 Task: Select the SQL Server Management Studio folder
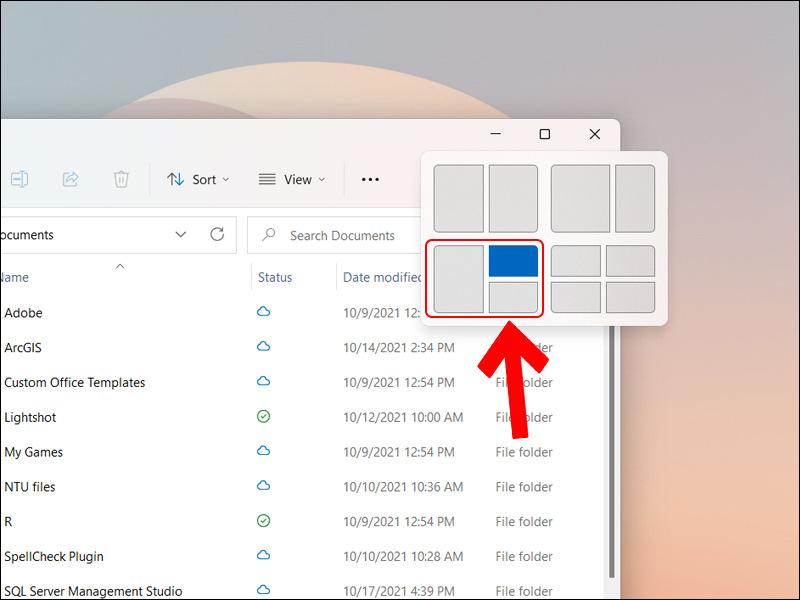[x=93, y=591]
